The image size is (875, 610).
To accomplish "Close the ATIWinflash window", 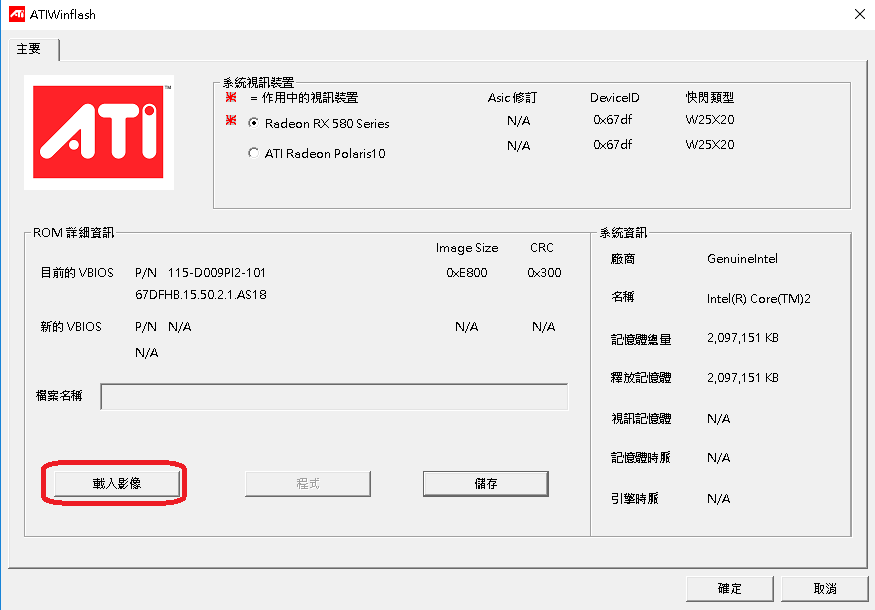I will coord(859,15).
